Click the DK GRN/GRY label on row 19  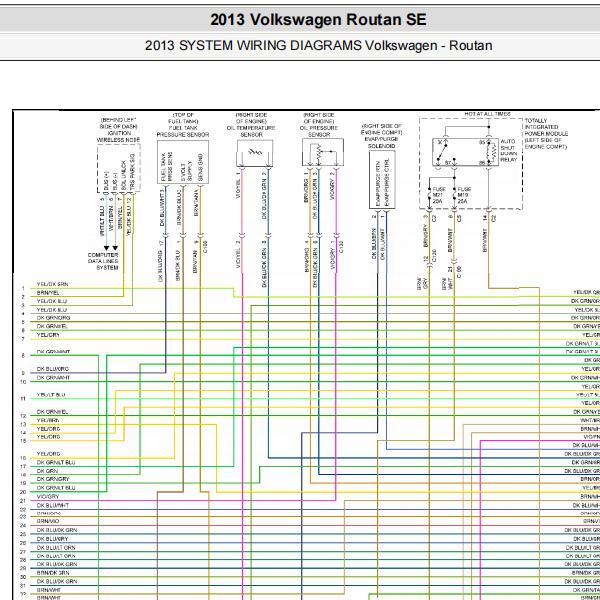tap(53, 479)
